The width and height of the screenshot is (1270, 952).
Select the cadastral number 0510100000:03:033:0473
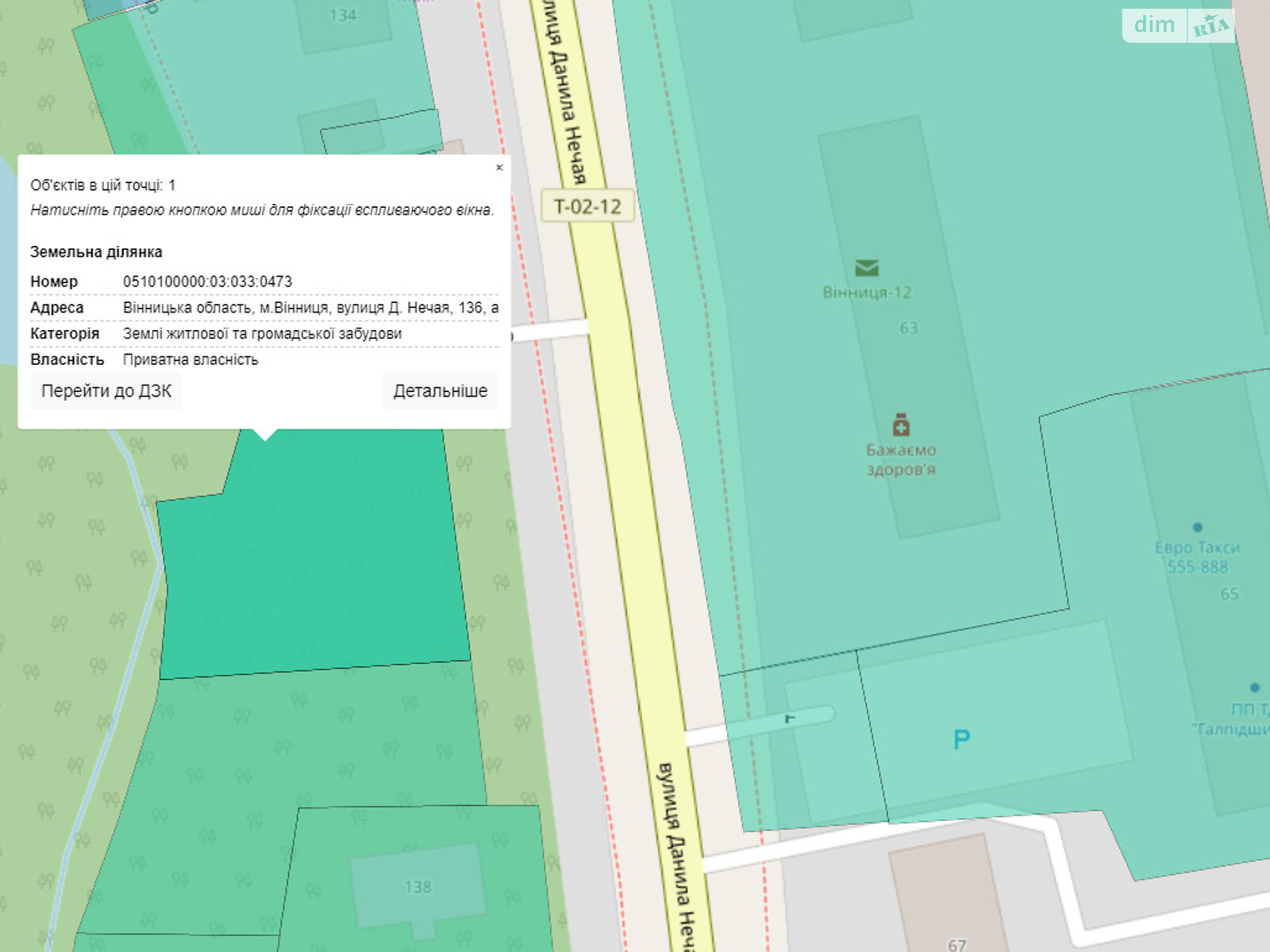tap(207, 282)
